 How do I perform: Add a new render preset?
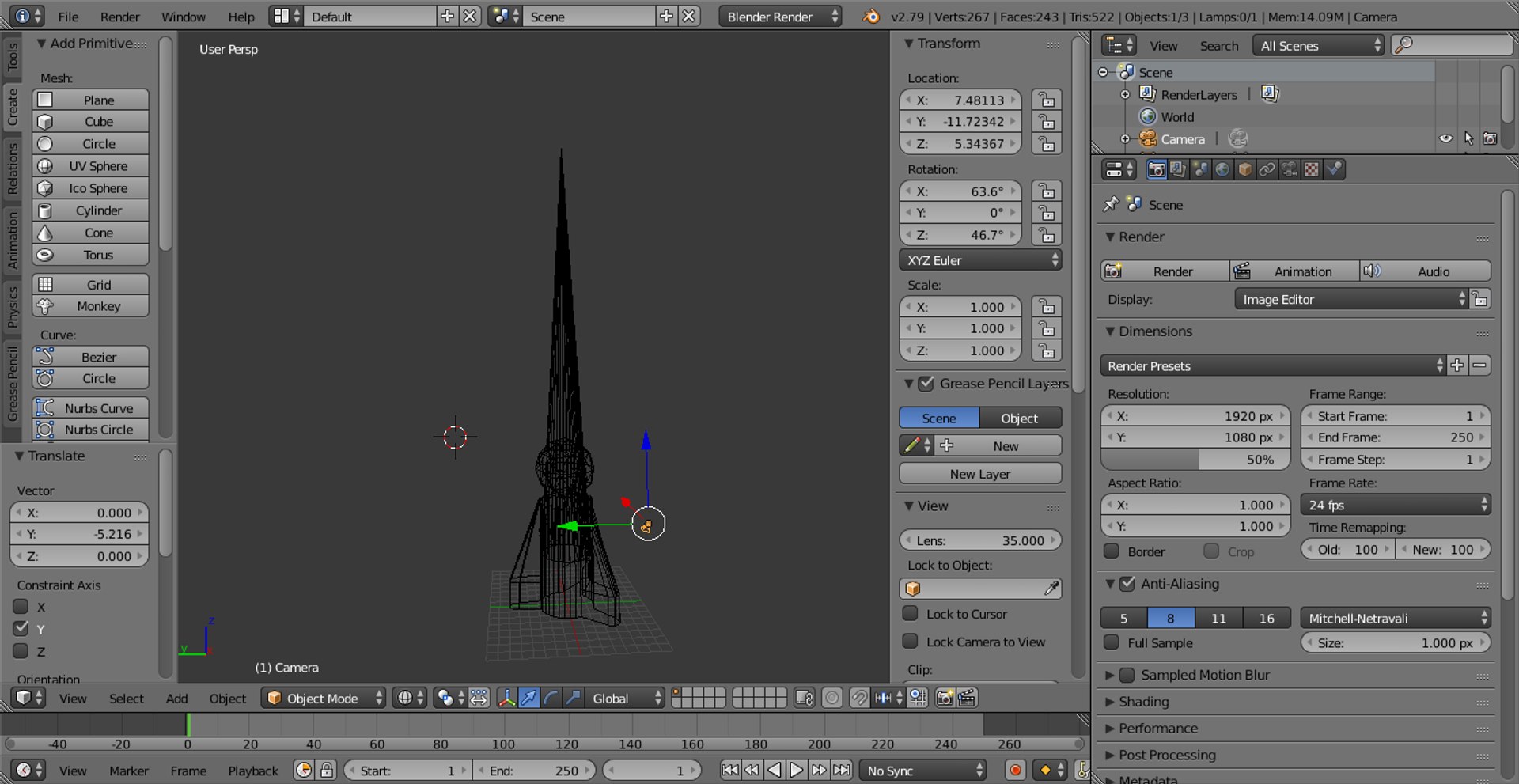click(1457, 365)
